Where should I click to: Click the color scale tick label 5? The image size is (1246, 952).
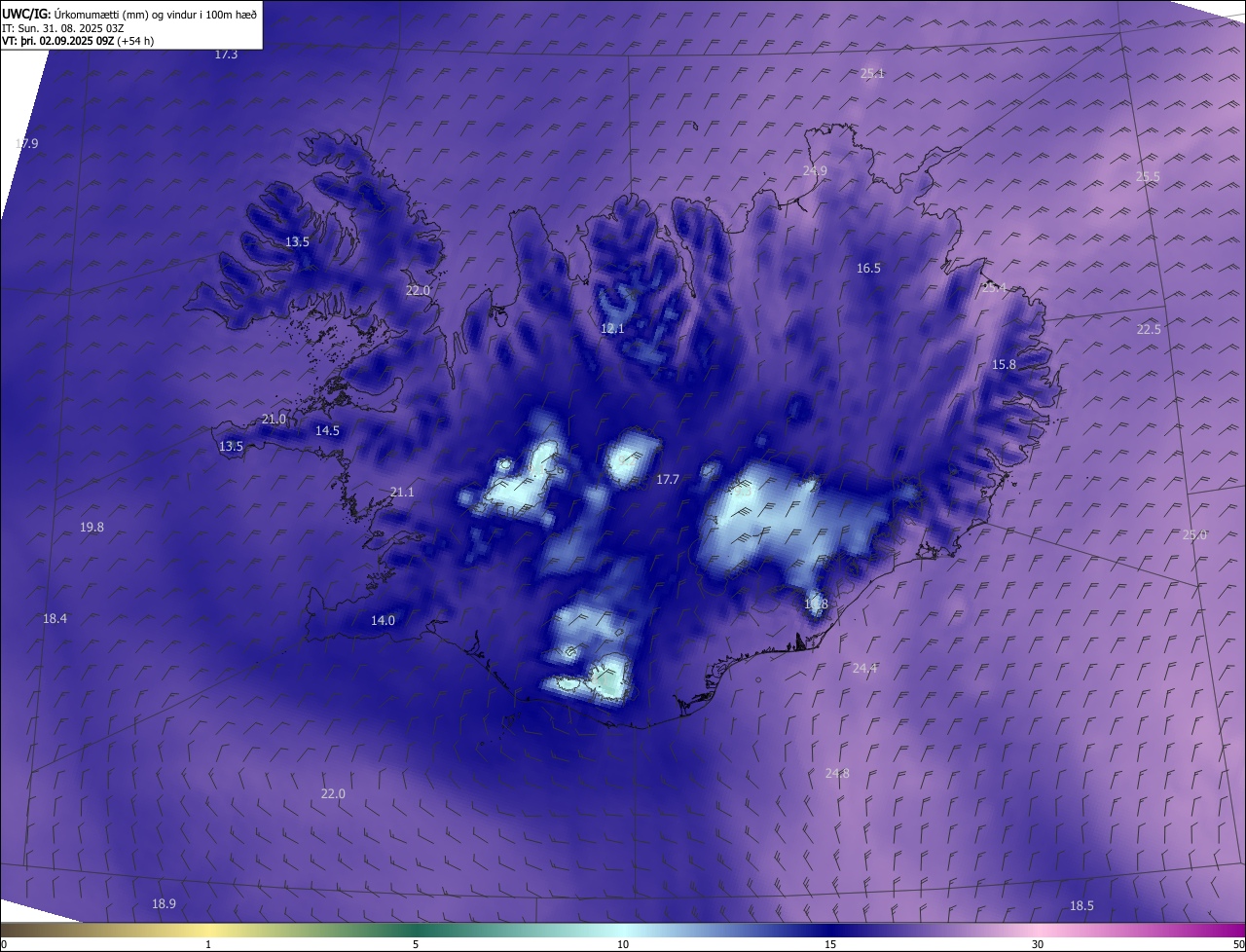416,944
